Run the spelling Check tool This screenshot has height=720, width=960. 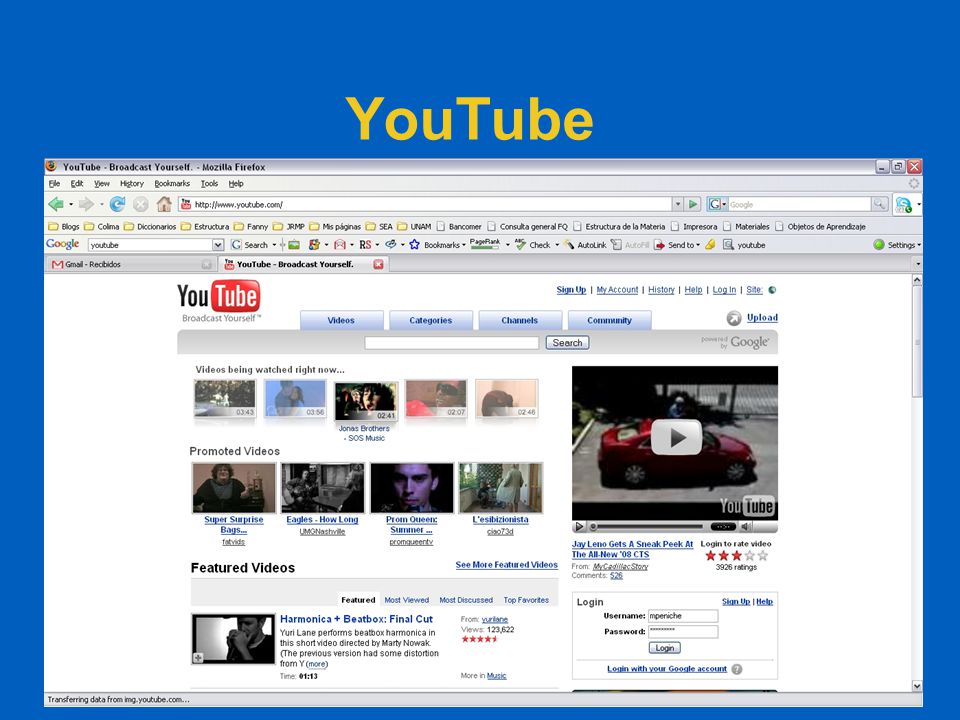tap(533, 245)
